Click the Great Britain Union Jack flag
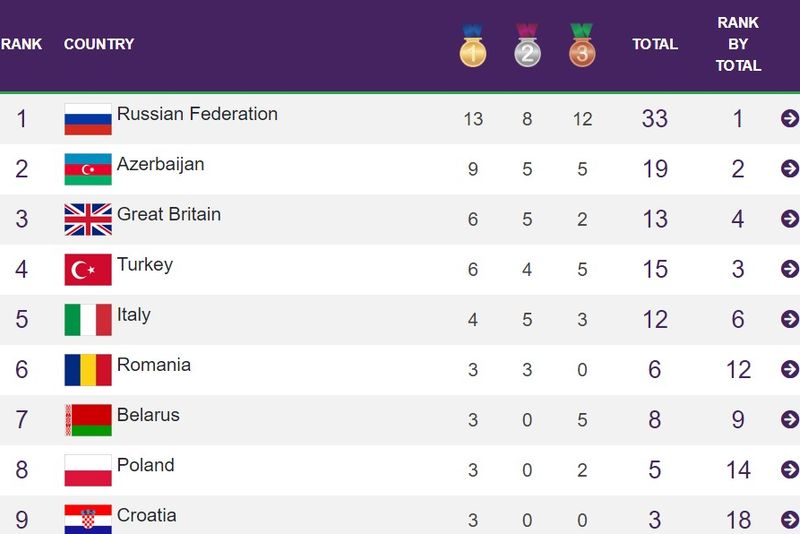Image resolution: width=800 pixels, height=534 pixels. pos(88,219)
